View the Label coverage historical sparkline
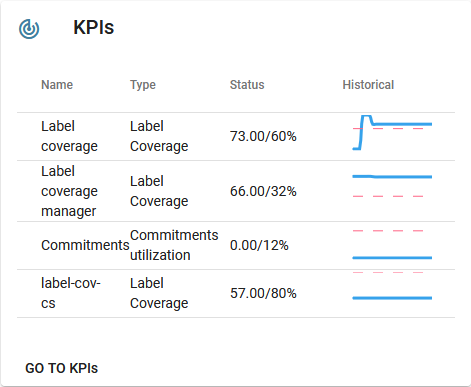This screenshot has height=387, width=471. click(392, 133)
